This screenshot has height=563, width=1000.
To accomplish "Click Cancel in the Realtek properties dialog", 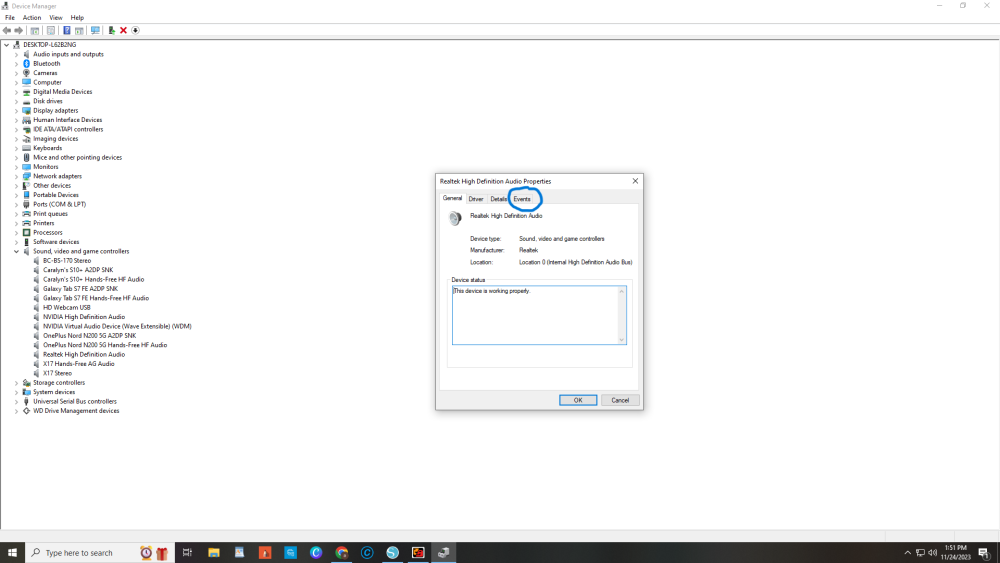I will point(620,400).
